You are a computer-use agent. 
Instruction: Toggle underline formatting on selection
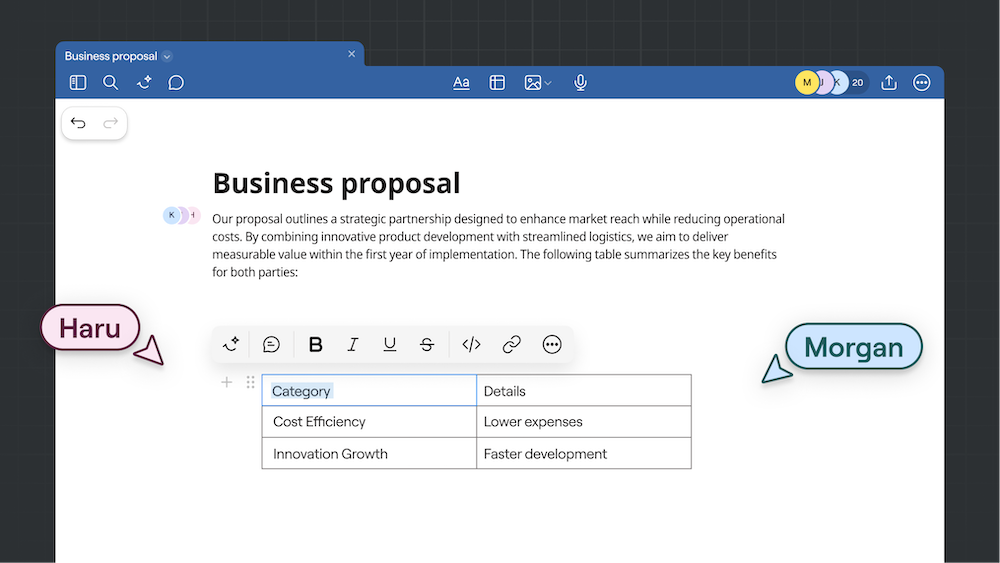(390, 345)
